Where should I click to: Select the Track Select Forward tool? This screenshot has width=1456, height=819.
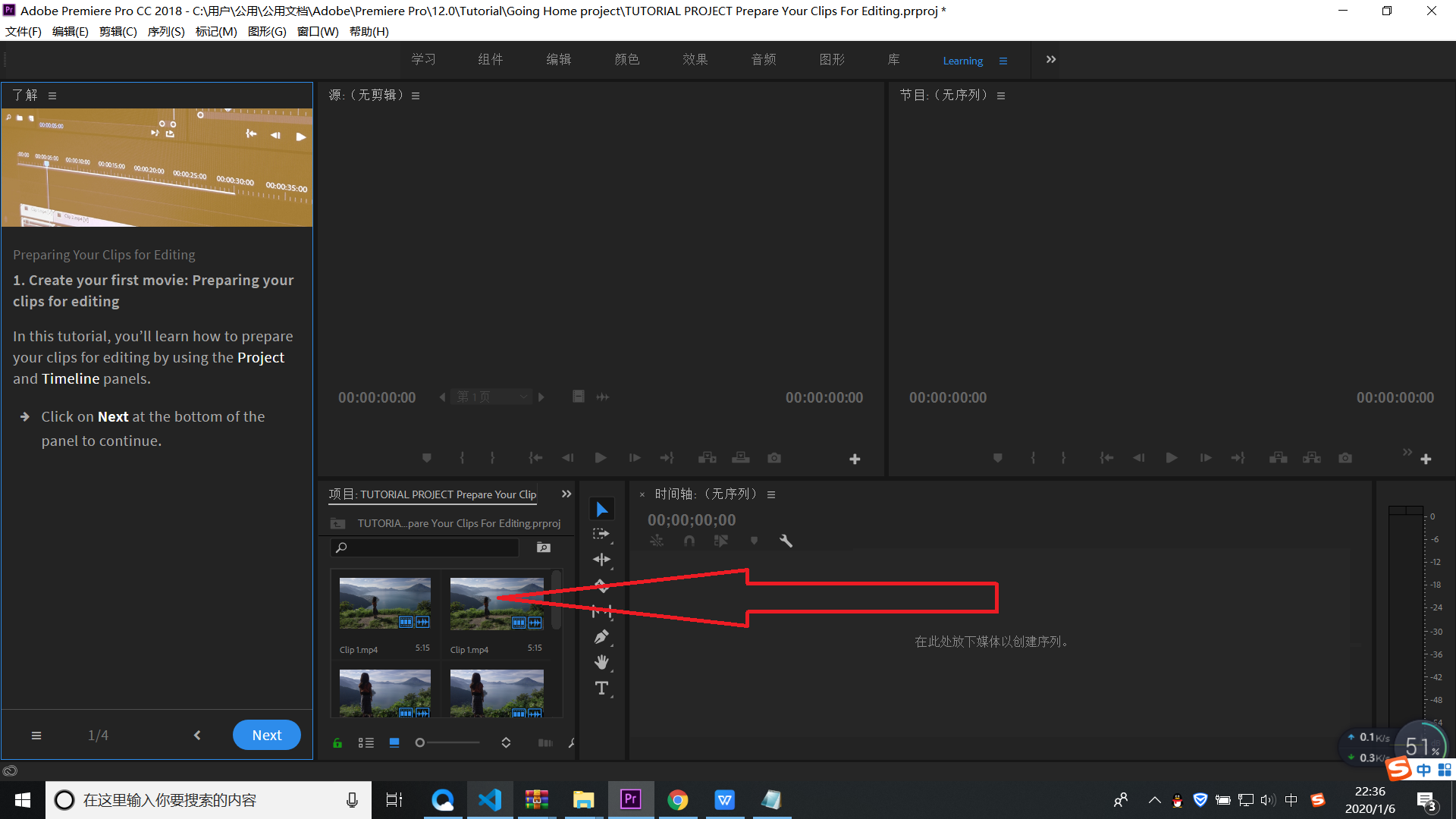601,534
